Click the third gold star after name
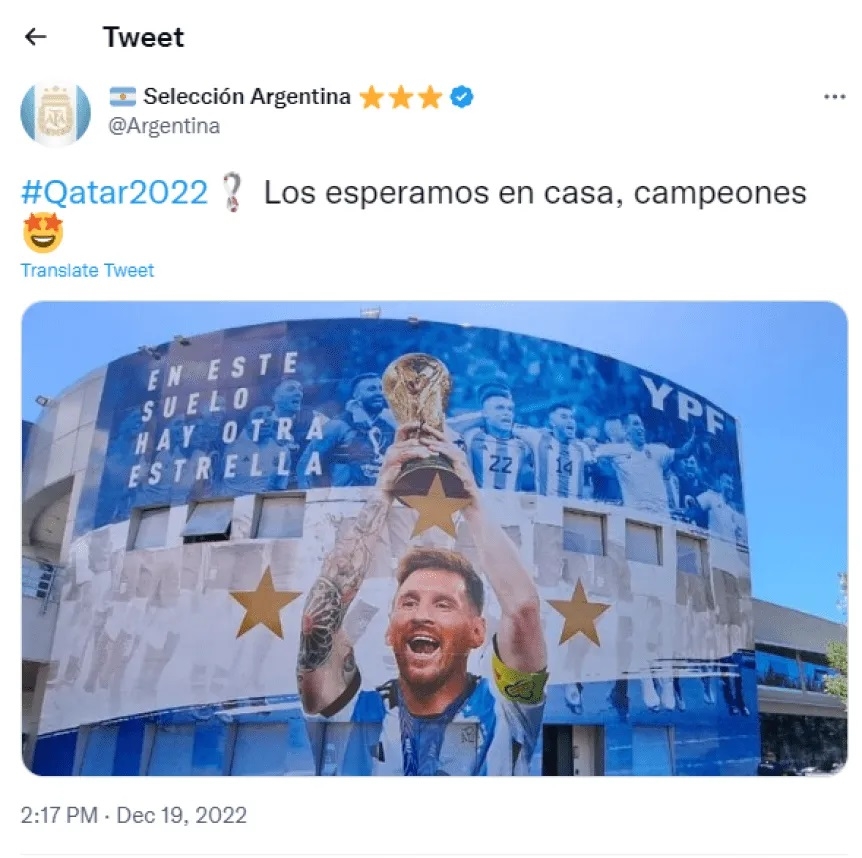The width and height of the screenshot is (862, 858). 430,97
